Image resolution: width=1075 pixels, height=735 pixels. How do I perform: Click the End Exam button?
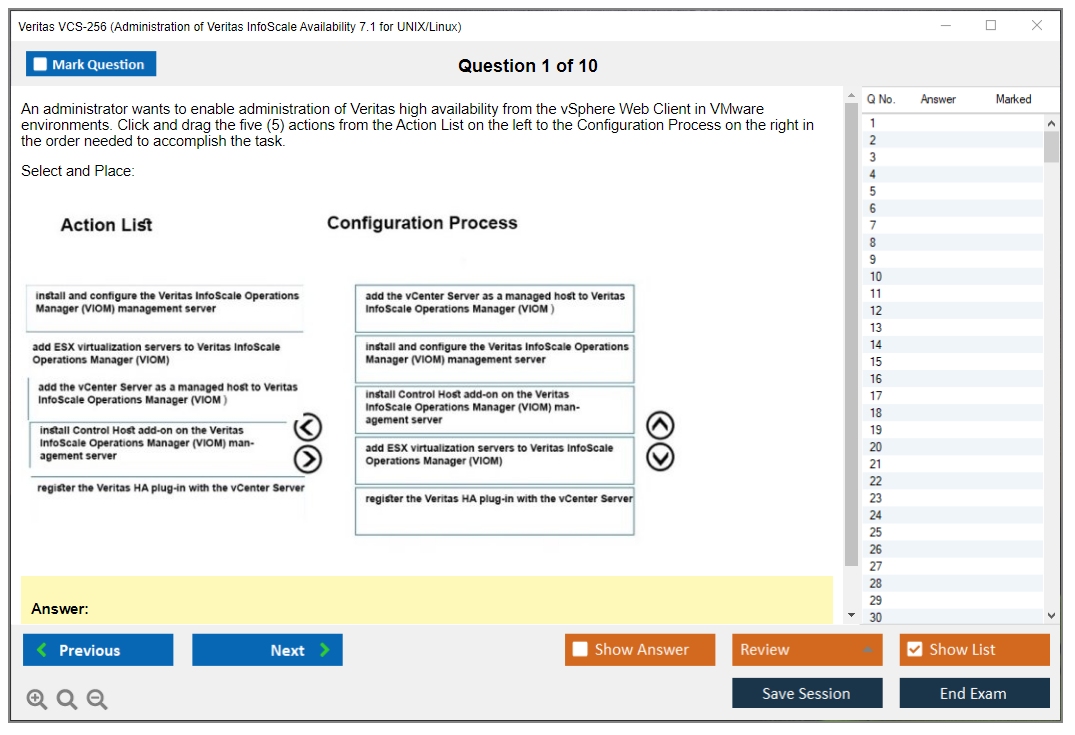(x=973, y=693)
